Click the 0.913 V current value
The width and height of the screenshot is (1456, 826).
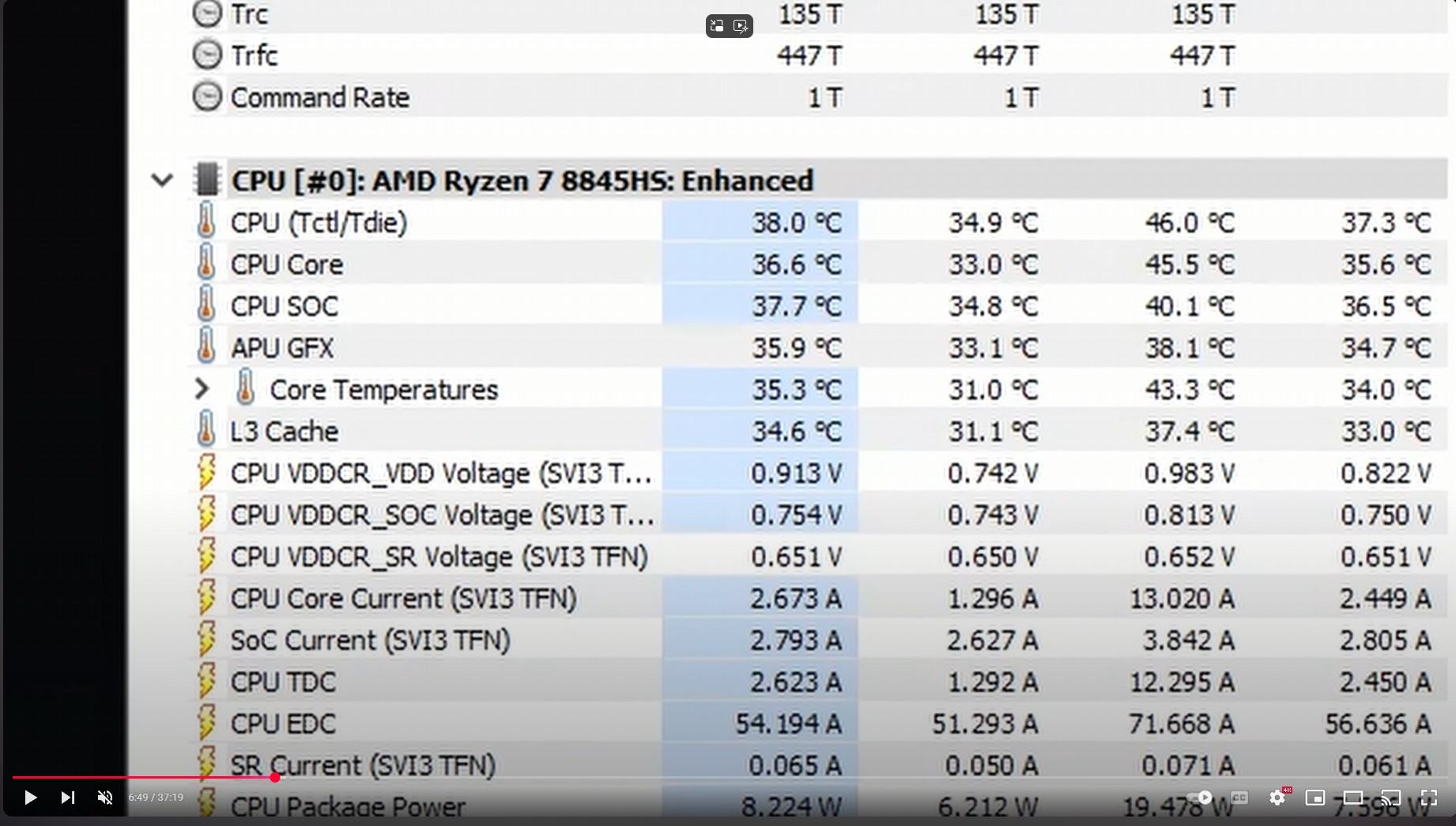(x=797, y=473)
